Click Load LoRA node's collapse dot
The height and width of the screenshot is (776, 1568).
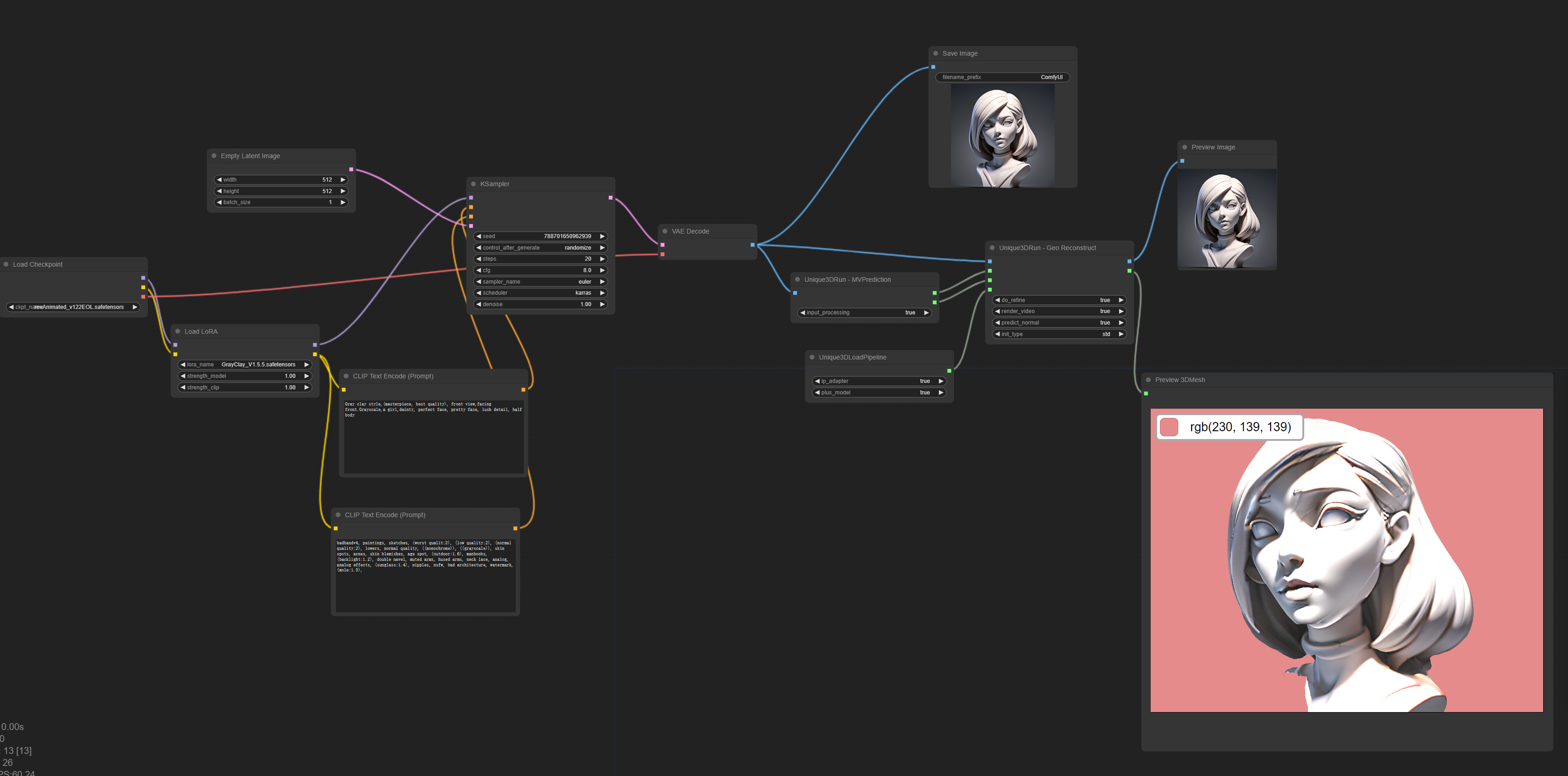178,331
